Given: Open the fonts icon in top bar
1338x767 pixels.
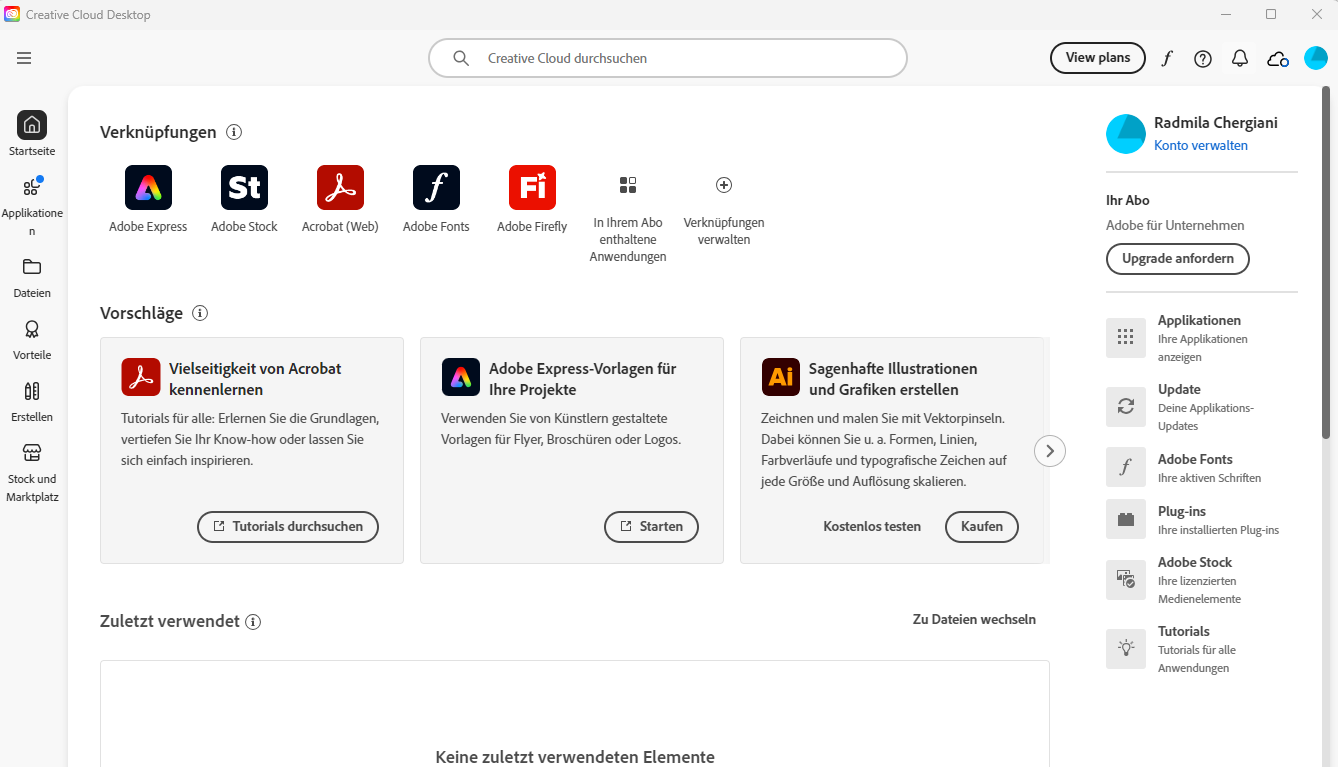Looking at the screenshot, I should click(1166, 58).
